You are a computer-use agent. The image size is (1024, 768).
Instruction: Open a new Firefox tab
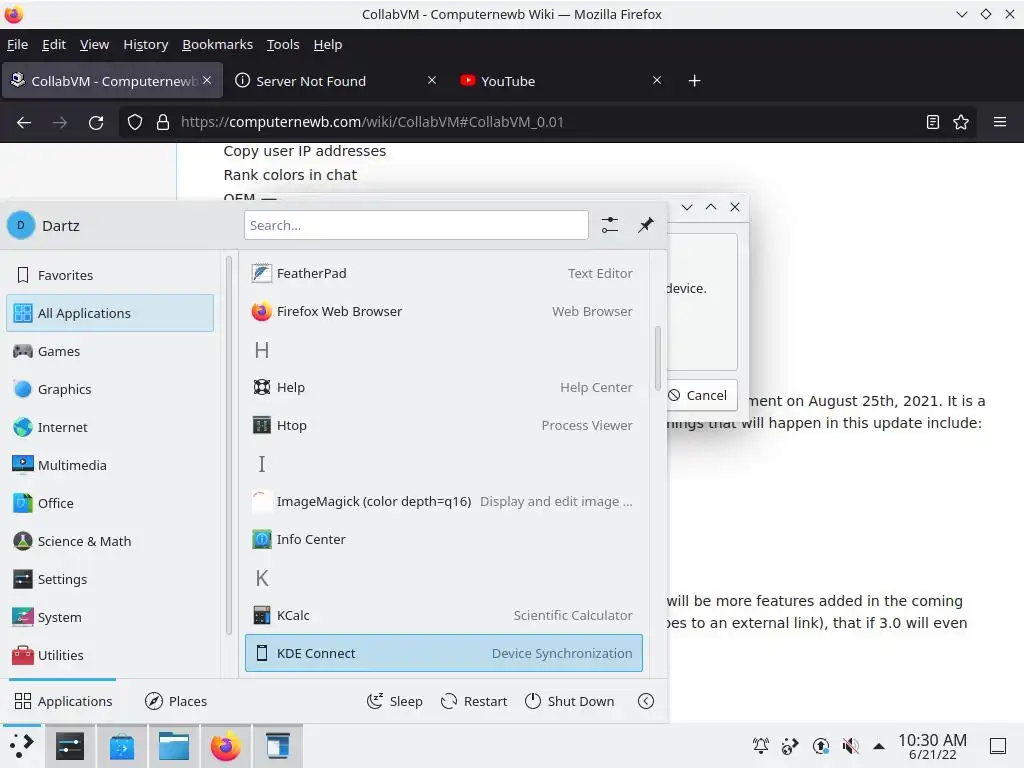(x=695, y=81)
